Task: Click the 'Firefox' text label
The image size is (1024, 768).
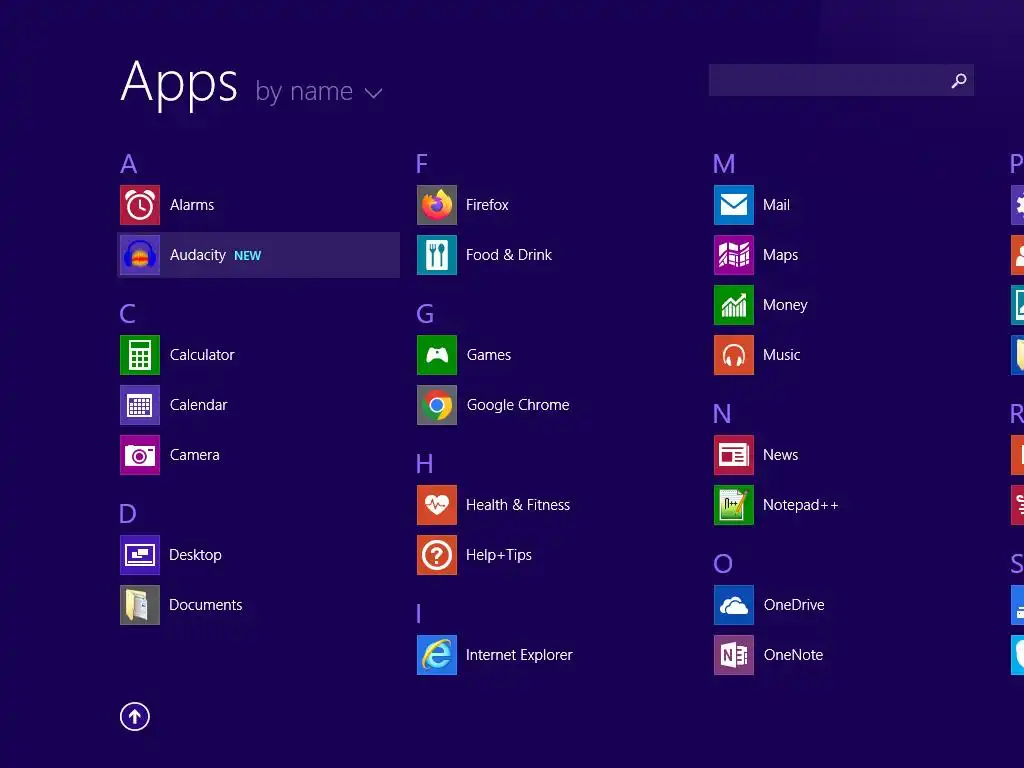Action: pyautogui.click(x=487, y=205)
